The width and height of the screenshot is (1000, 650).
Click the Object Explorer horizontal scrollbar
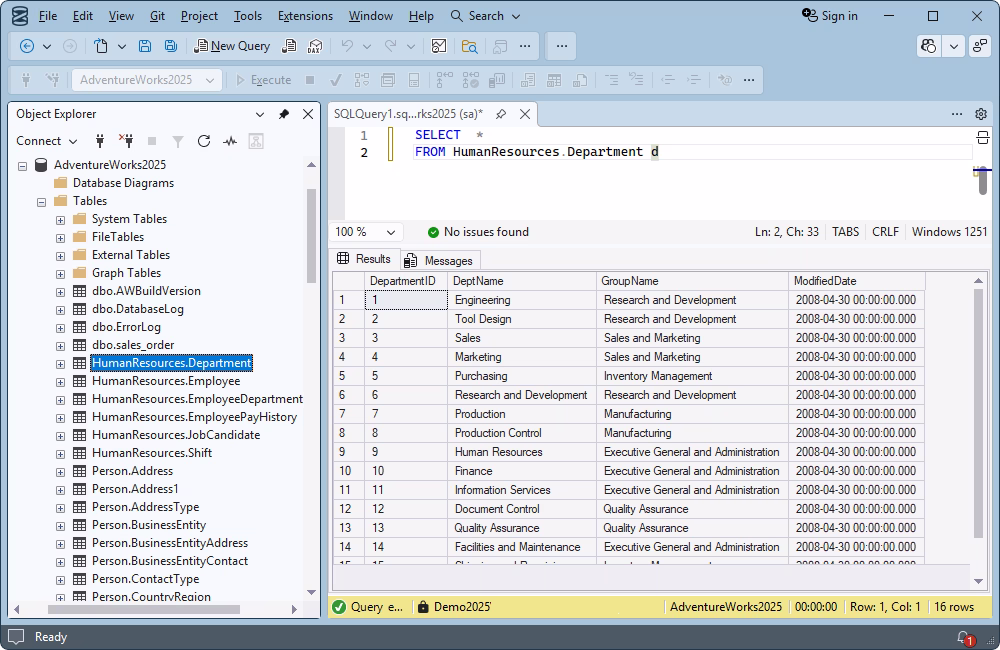pyautogui.click(x=143, y=610)
